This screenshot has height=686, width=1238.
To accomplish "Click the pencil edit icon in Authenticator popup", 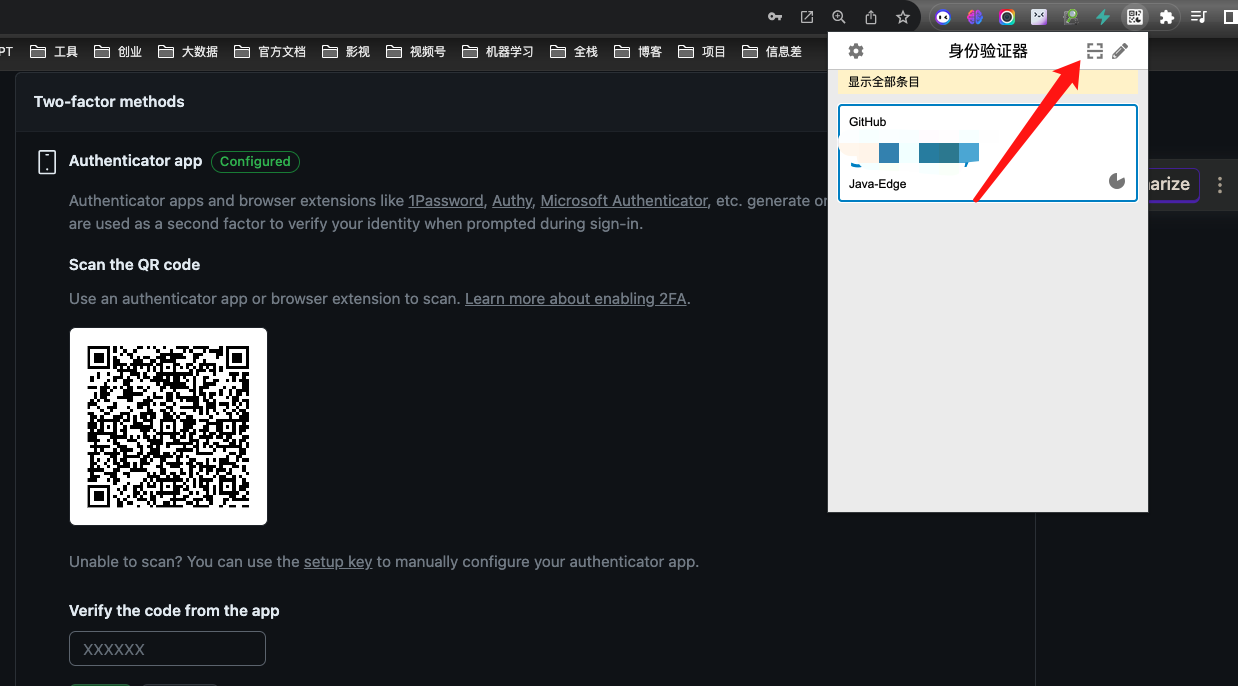I will point(1120,51).
